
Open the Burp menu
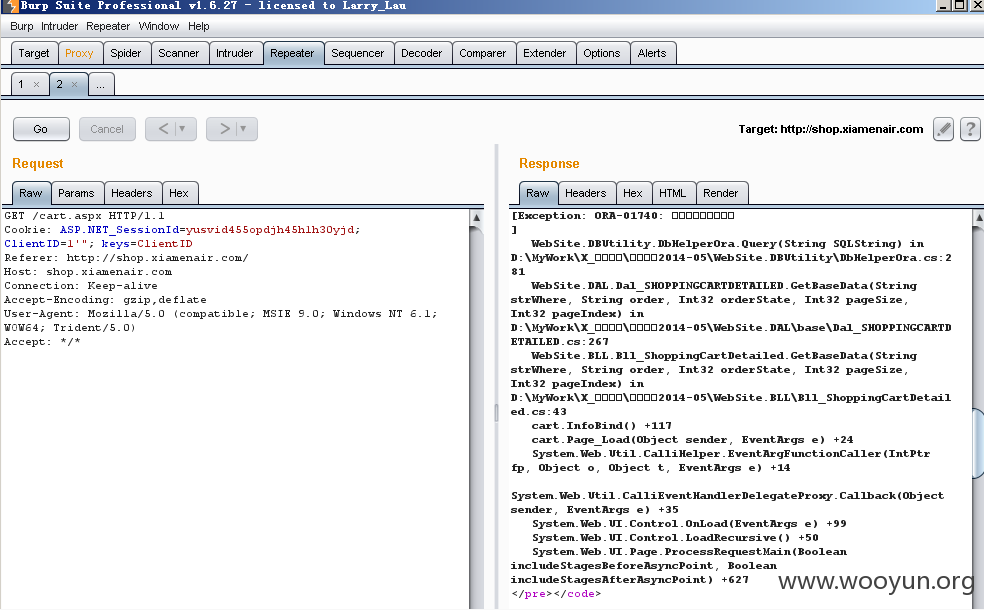coord(21,26)
